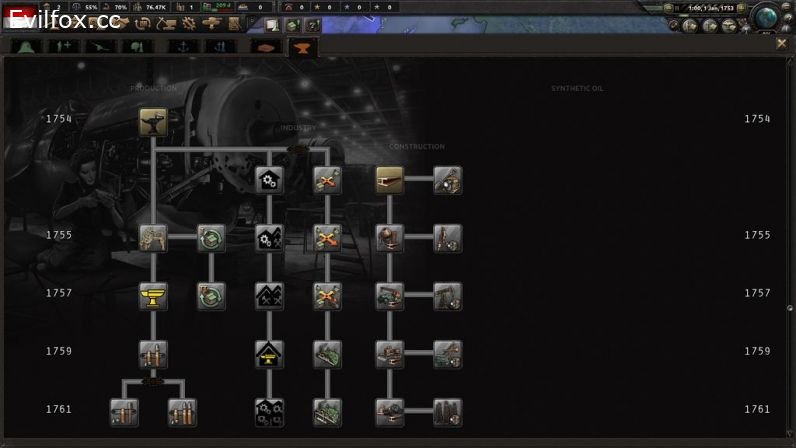
Task: Select the house-with-gears technology under Industry
Action: click(269, 180)
